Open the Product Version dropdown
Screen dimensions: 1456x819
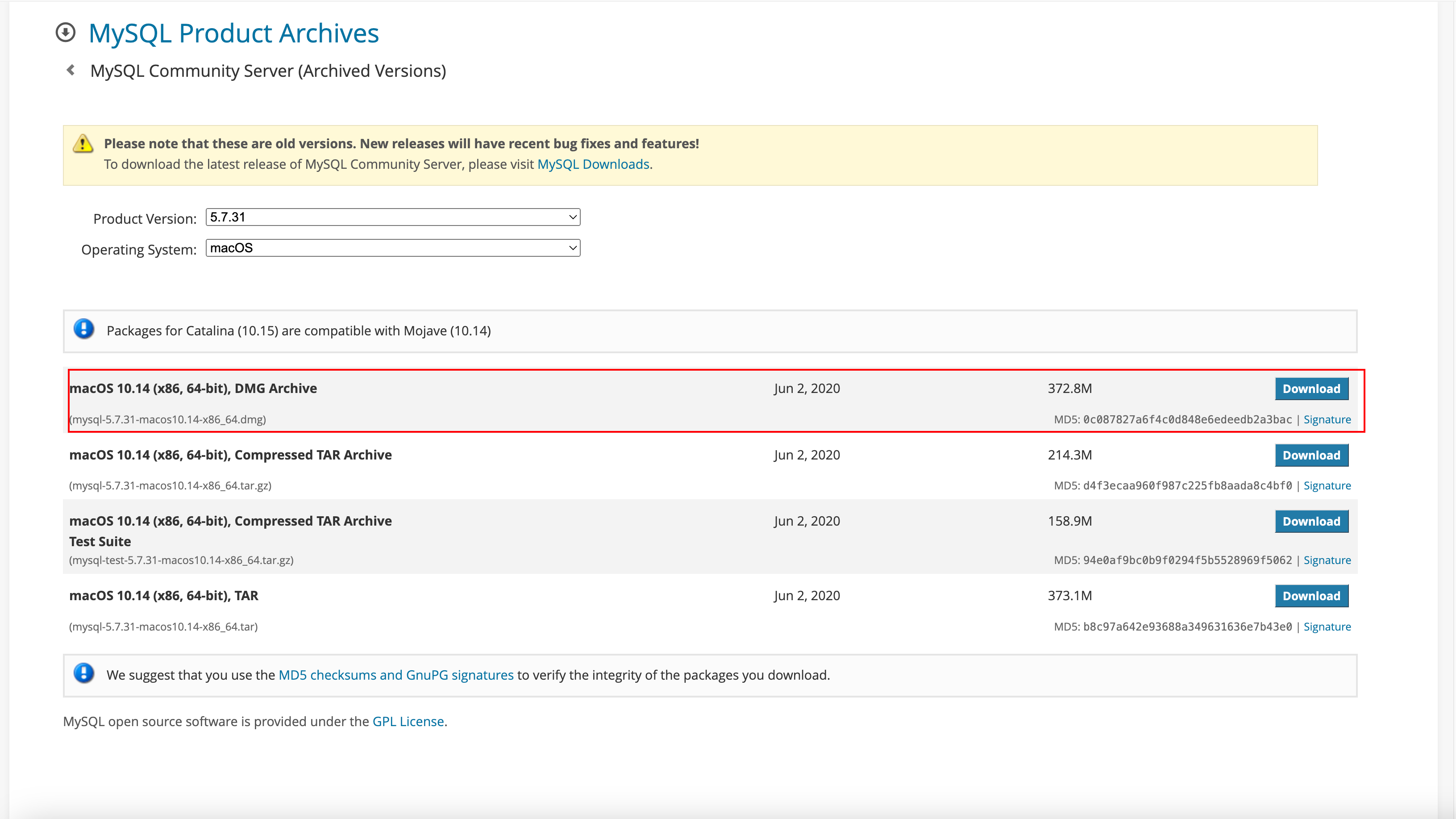[x=393, y=217]
